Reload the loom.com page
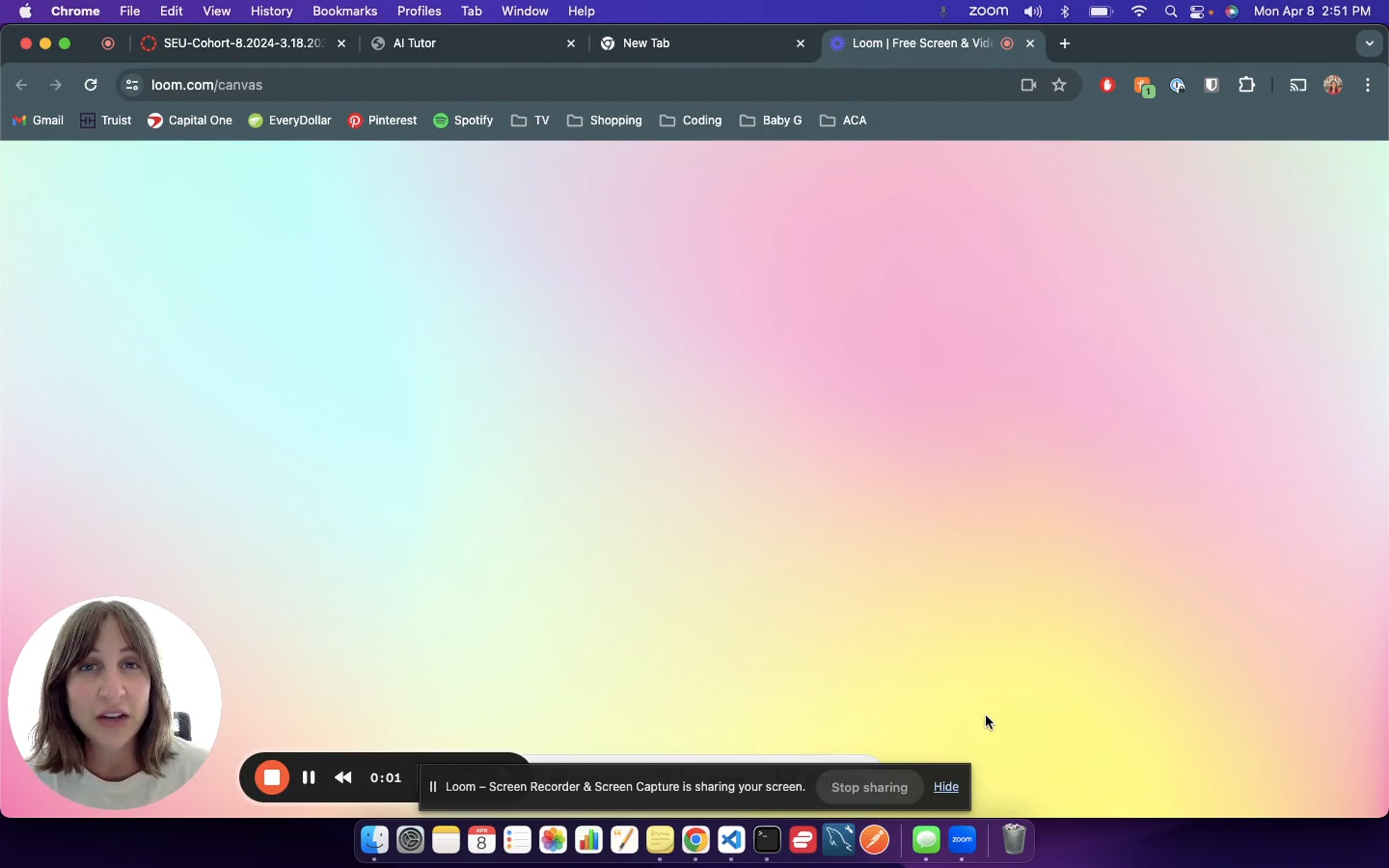Viewport: 1389px width, 868px height. tap(90, 85)
